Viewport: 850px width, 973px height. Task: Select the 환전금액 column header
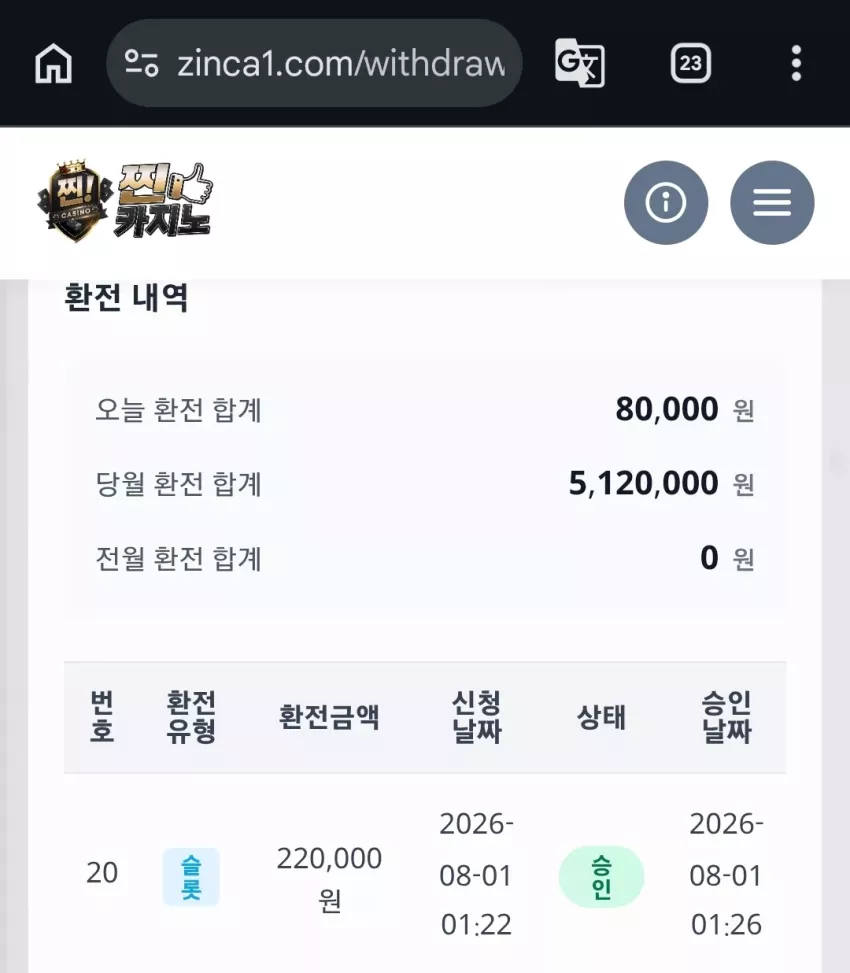point(329,717)
